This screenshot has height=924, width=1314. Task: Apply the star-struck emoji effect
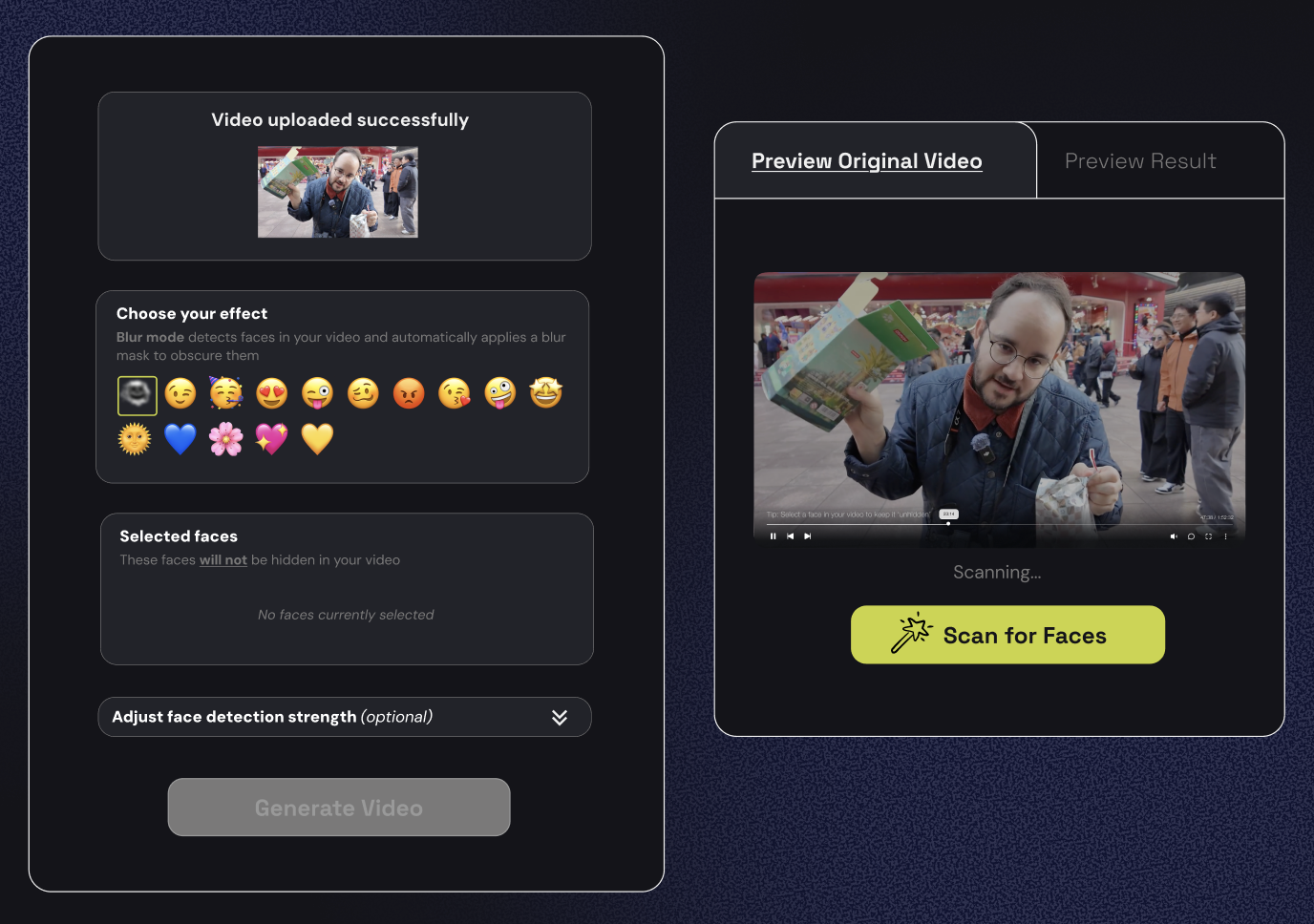tap(546, 392)
